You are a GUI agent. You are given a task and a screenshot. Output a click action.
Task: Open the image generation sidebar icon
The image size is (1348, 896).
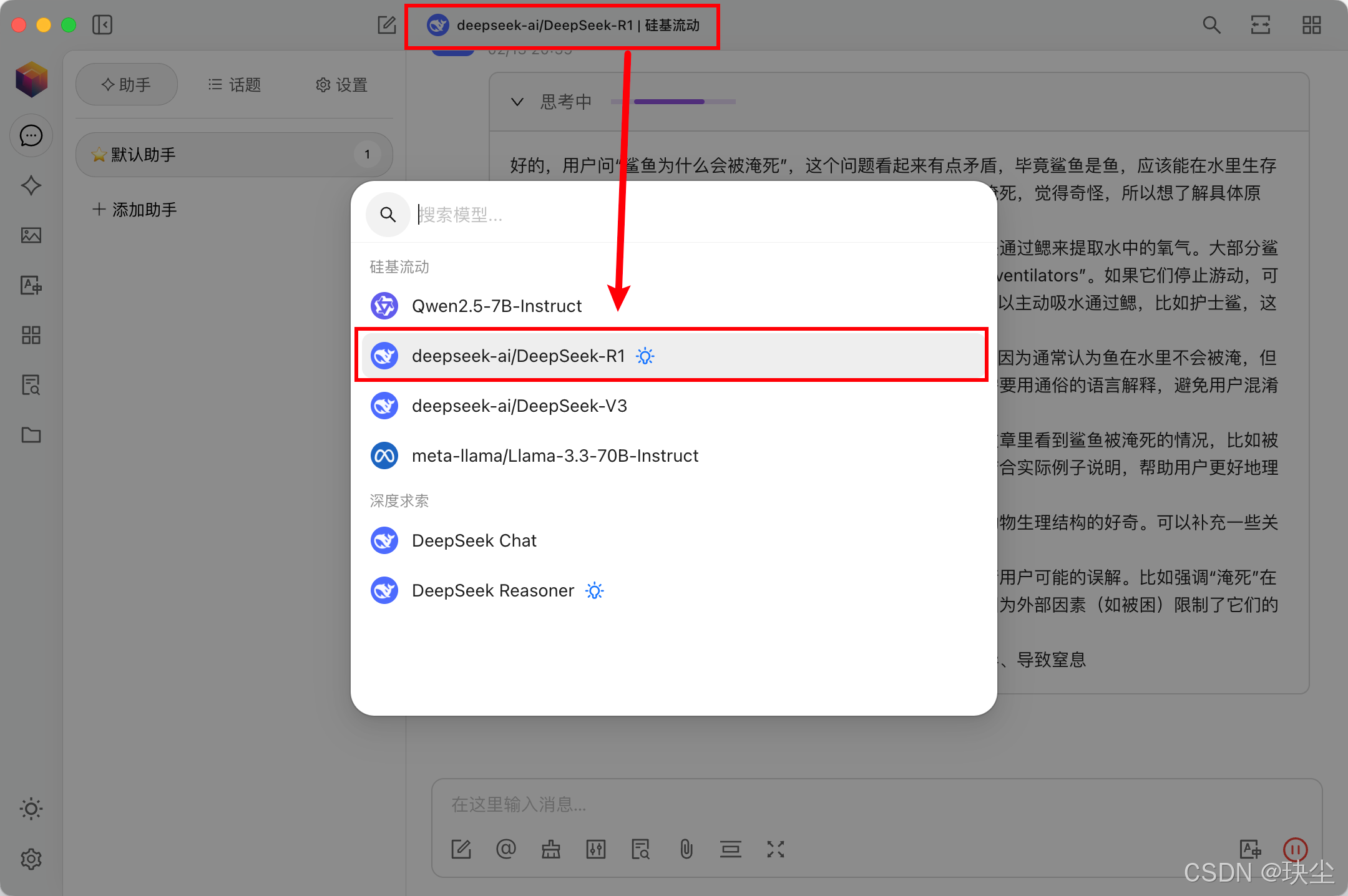click(31, 235)
